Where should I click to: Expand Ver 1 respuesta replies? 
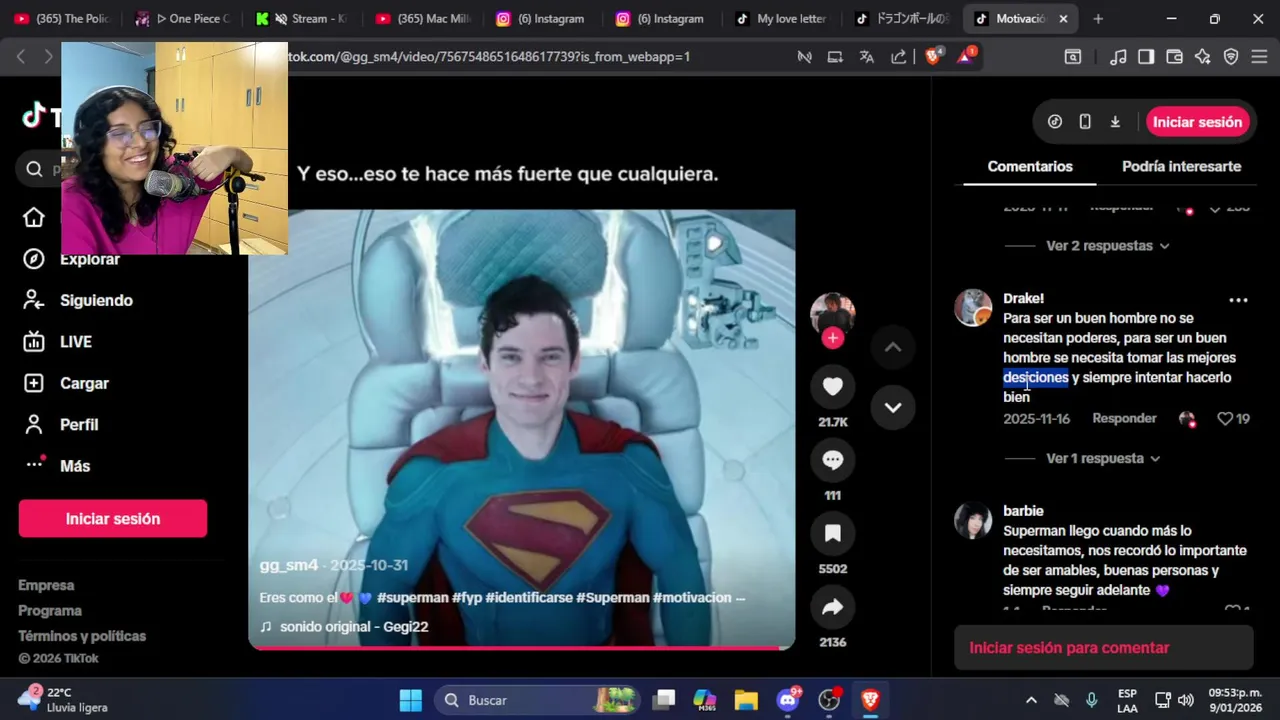(1103, 459)
